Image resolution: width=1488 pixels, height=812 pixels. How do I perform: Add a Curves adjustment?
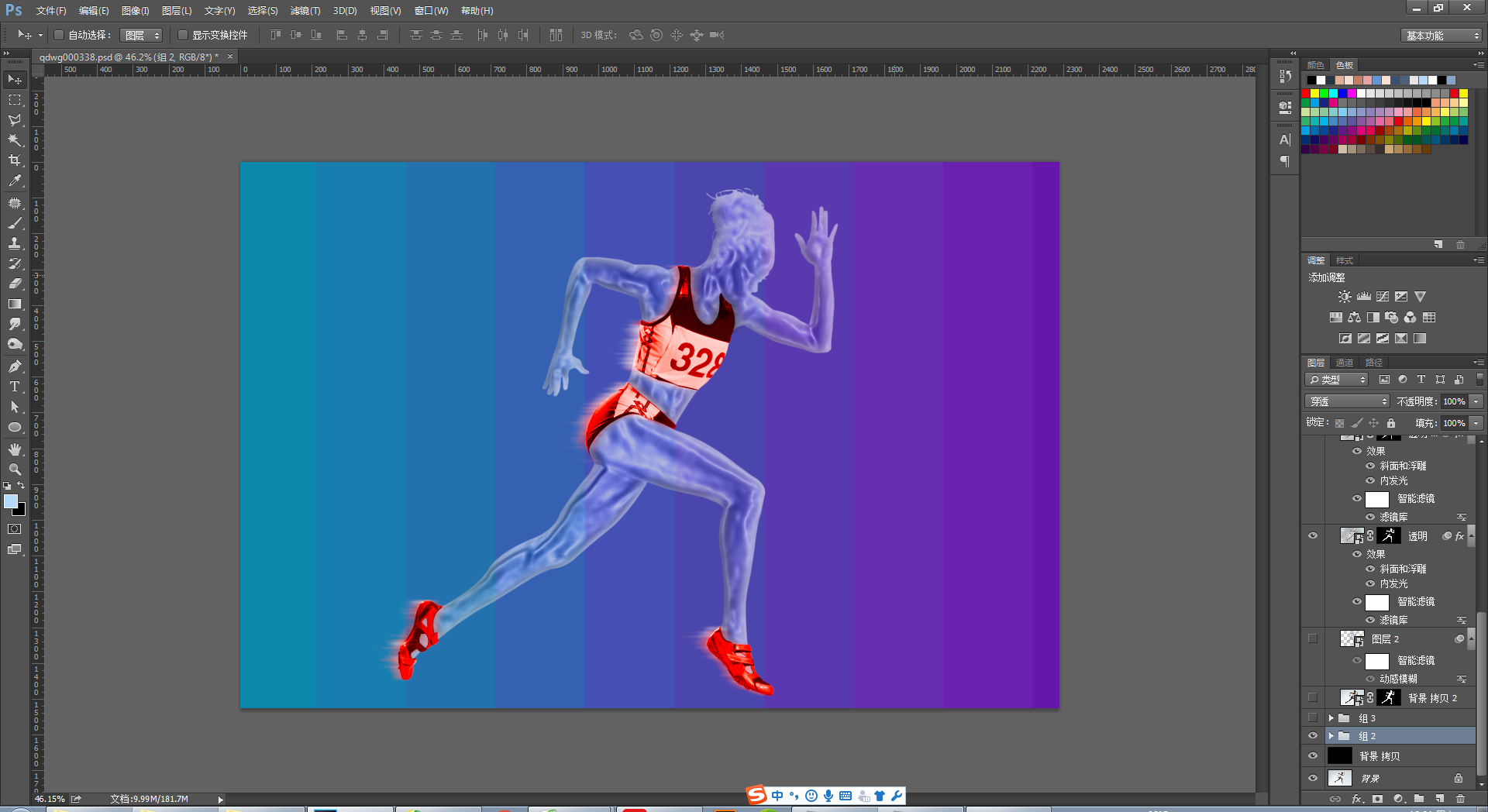click(x=1383, y=297)
